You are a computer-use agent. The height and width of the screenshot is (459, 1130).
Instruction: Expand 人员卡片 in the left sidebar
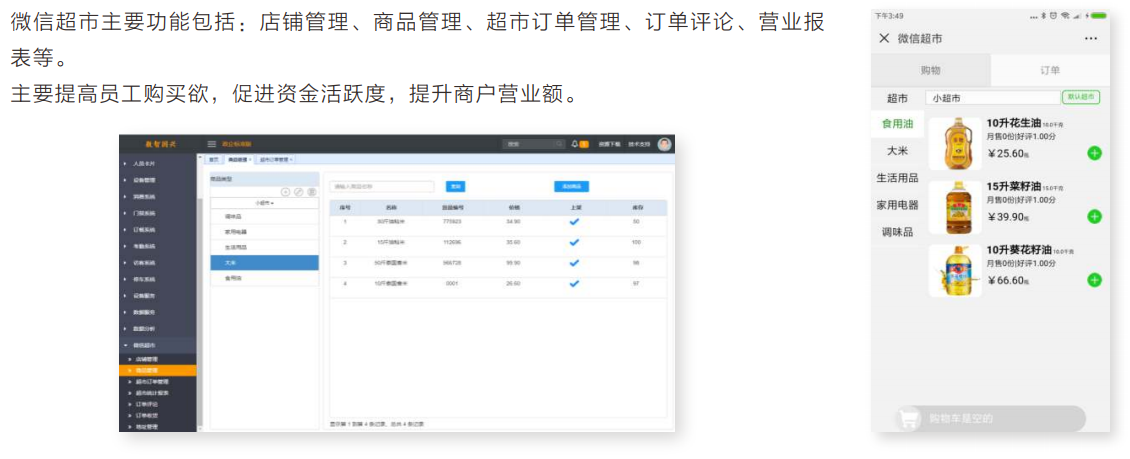(143, 163)
